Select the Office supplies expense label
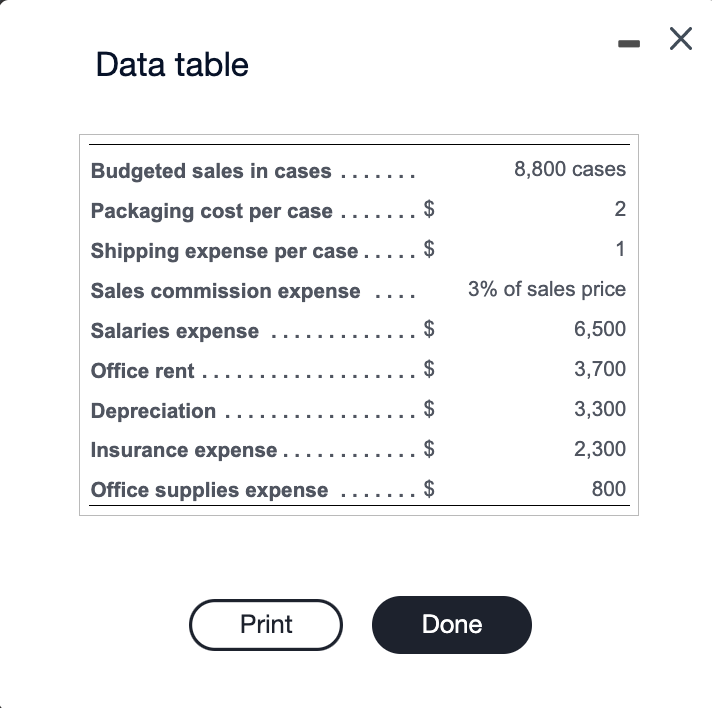 point(209,490)
